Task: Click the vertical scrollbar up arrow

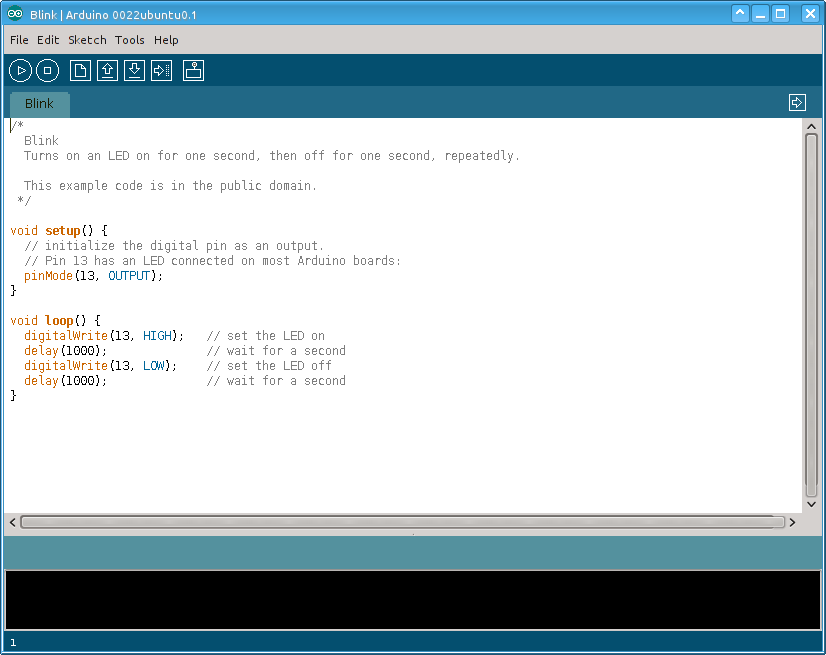Action: point(811,126)
